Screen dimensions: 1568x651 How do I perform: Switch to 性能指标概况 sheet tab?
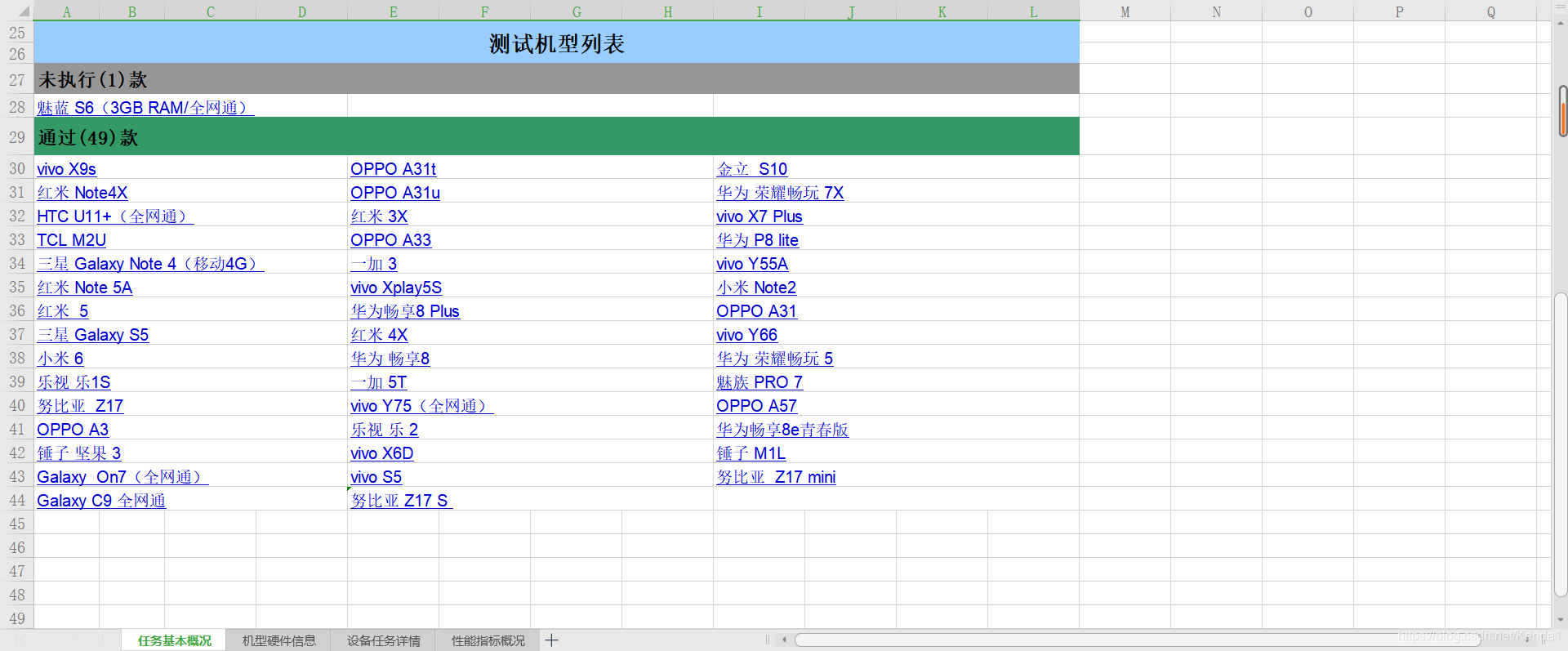(488, 640)
